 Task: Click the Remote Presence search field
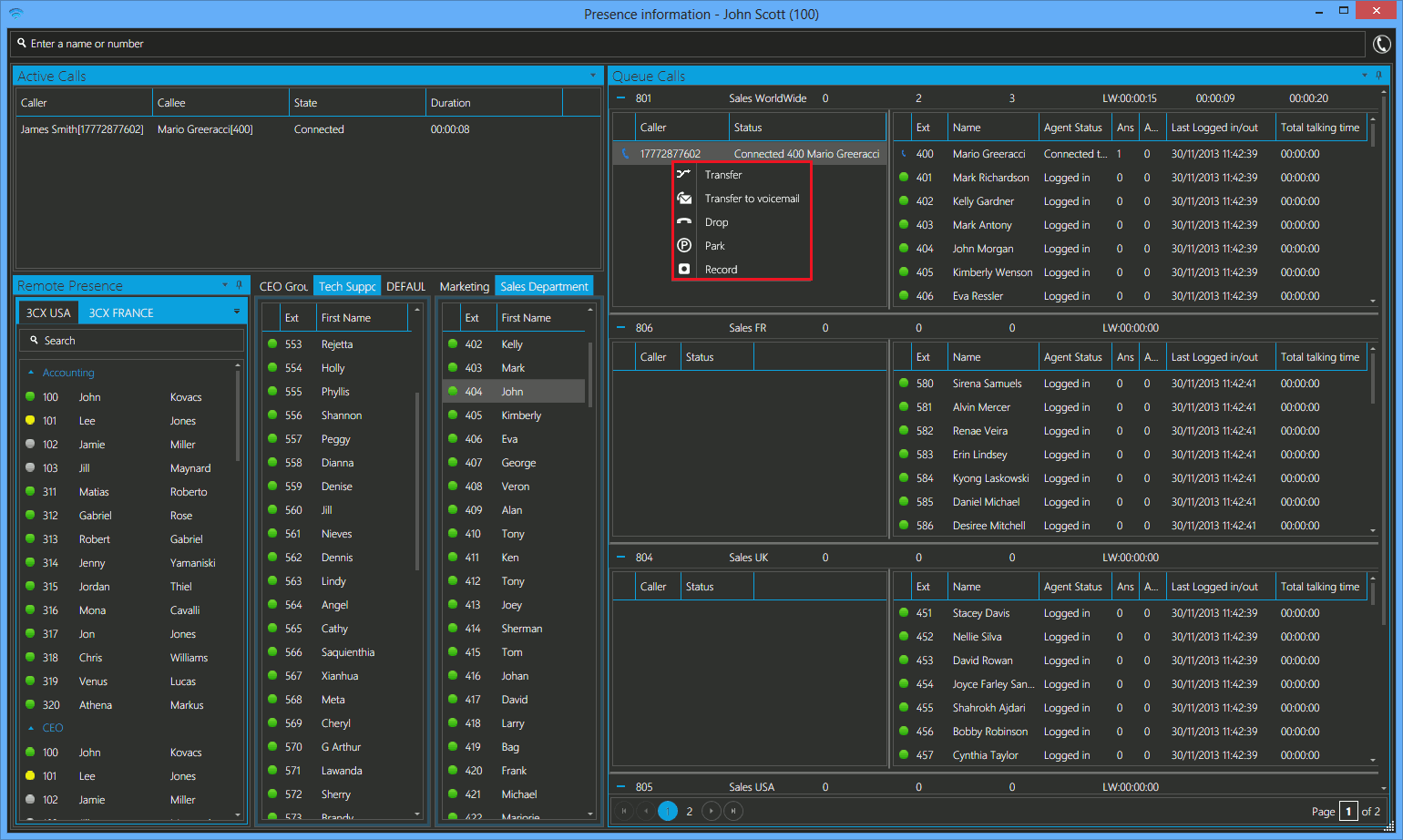coord(132,341)
